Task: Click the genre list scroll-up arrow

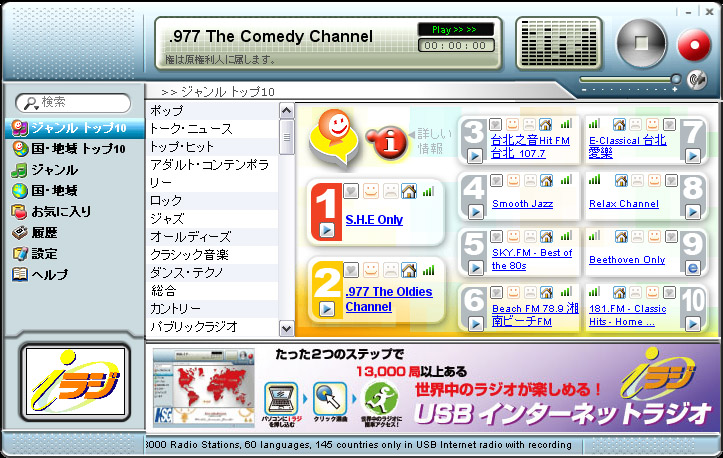Action: click(286, 111)
